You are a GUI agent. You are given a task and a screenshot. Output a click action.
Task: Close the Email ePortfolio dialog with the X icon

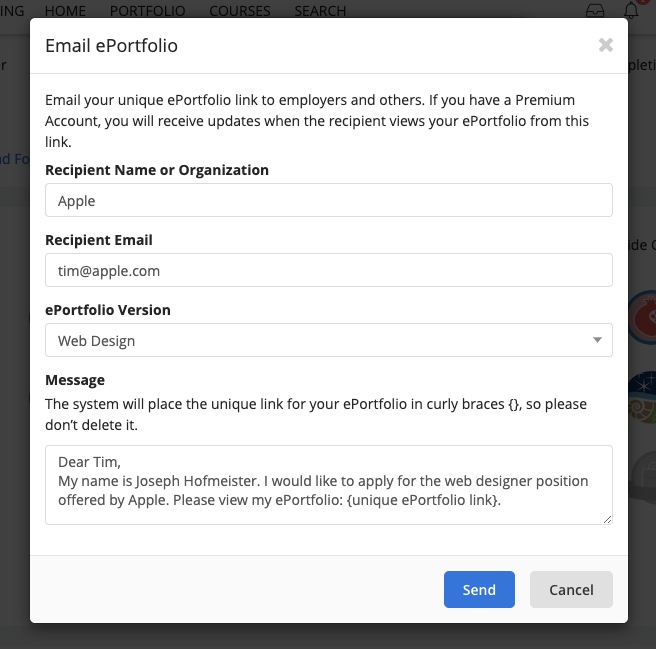point(605,45)
